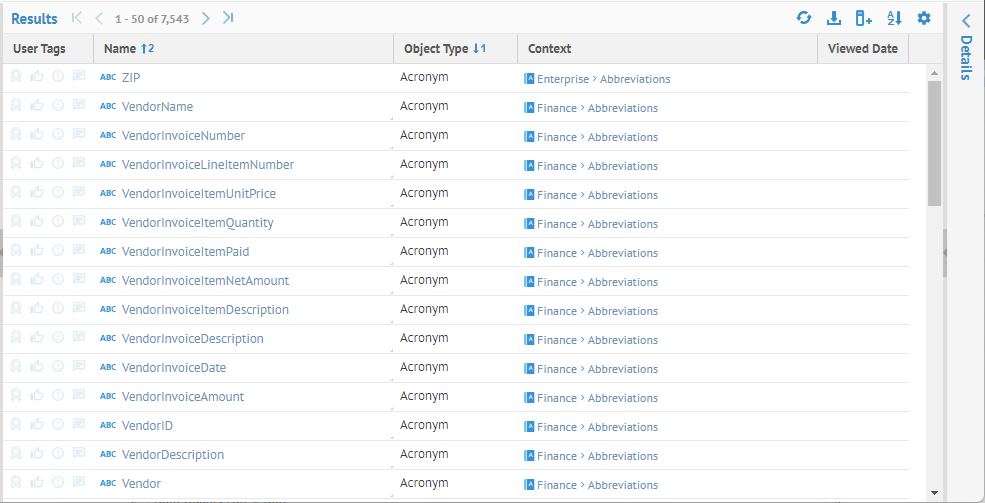Open the settings gear icon
The height and width of the screenshot is (503, 985).
click(924, 18)
